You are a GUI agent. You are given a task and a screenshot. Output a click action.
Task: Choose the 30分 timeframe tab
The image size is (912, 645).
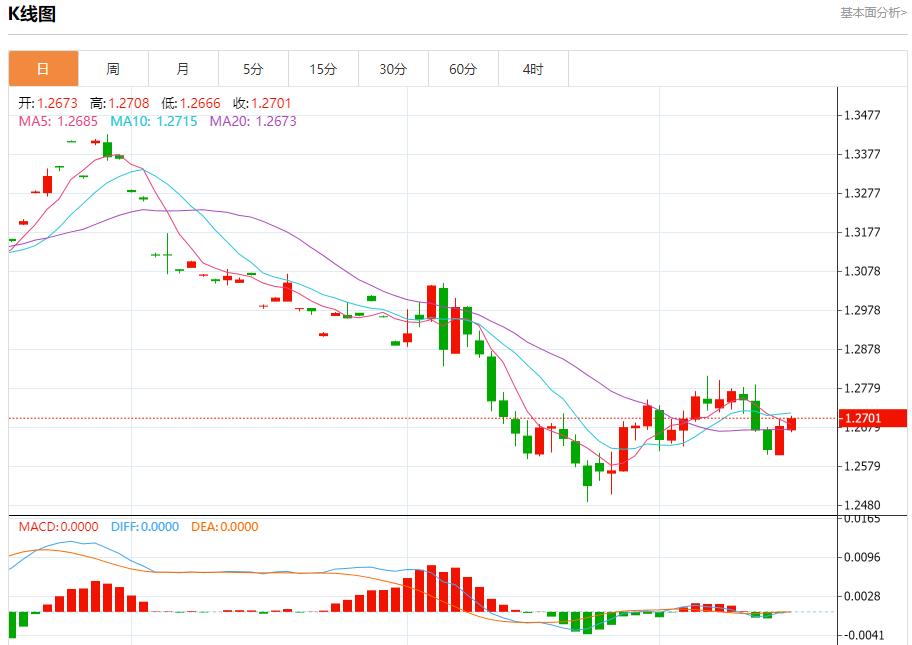click(393, 69)
